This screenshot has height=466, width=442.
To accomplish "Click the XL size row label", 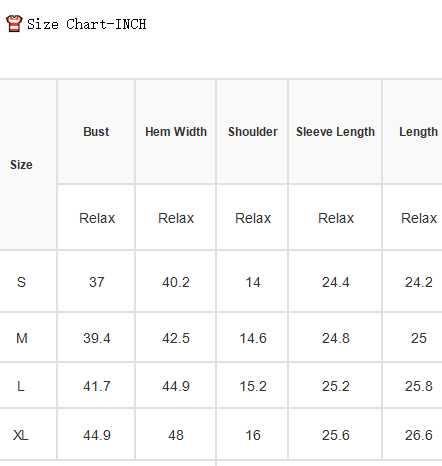I will point(21,435).
